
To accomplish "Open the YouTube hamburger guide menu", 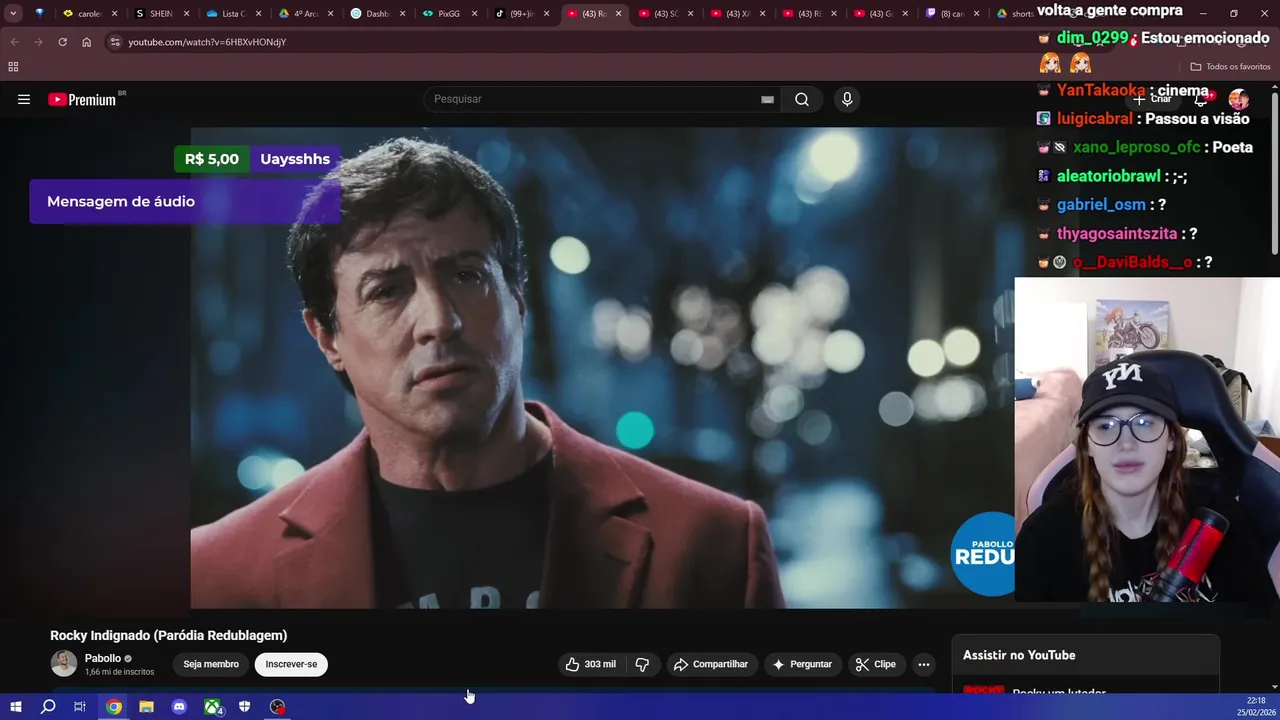I will click(x=24, y=99).
